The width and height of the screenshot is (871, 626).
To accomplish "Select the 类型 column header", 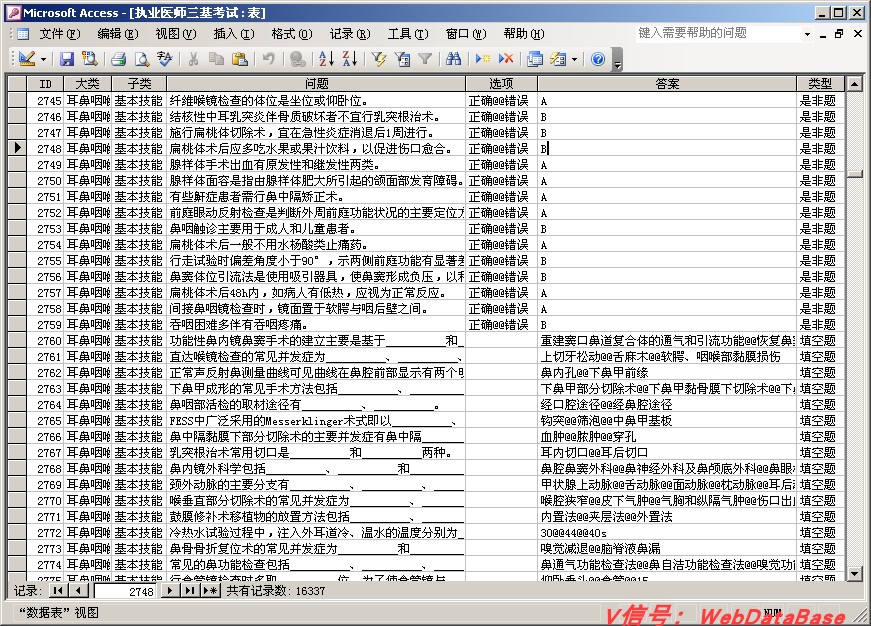I will [820, 83].
